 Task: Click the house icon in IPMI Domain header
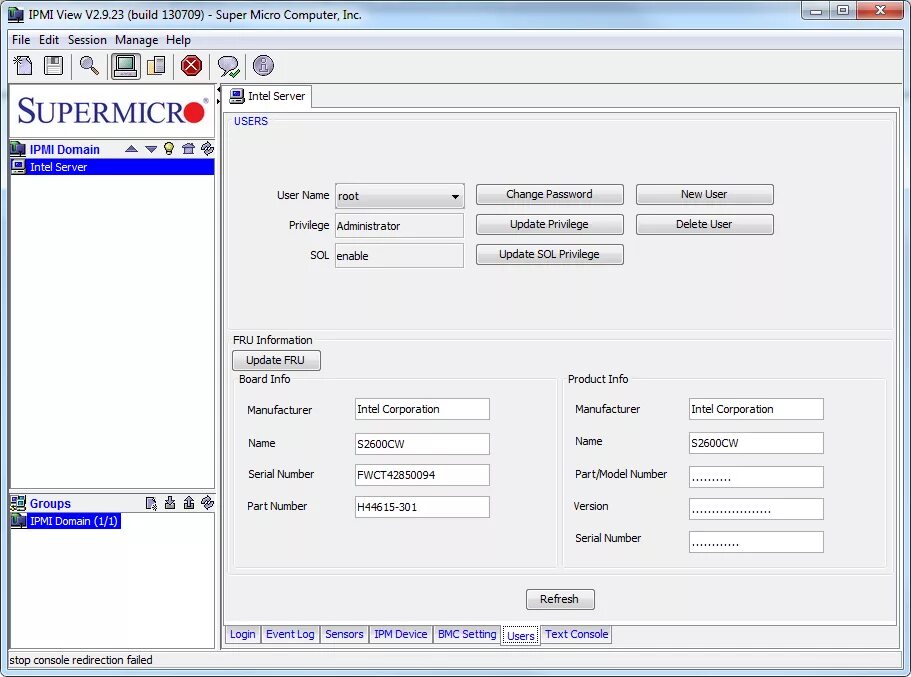pyautogui.click(x=188, y=148)
